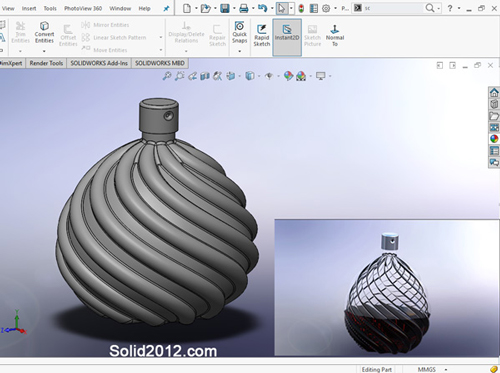
Task: Switch to SOLIDWORKS Add-Ins tab
Action: [x=99, y=63]
